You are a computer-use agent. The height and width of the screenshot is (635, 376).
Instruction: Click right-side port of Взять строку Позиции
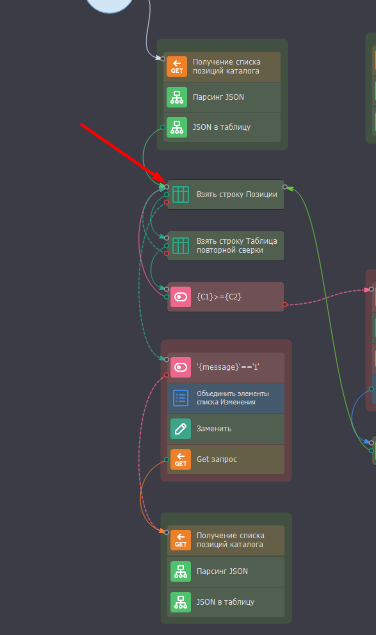coord(285,187)
